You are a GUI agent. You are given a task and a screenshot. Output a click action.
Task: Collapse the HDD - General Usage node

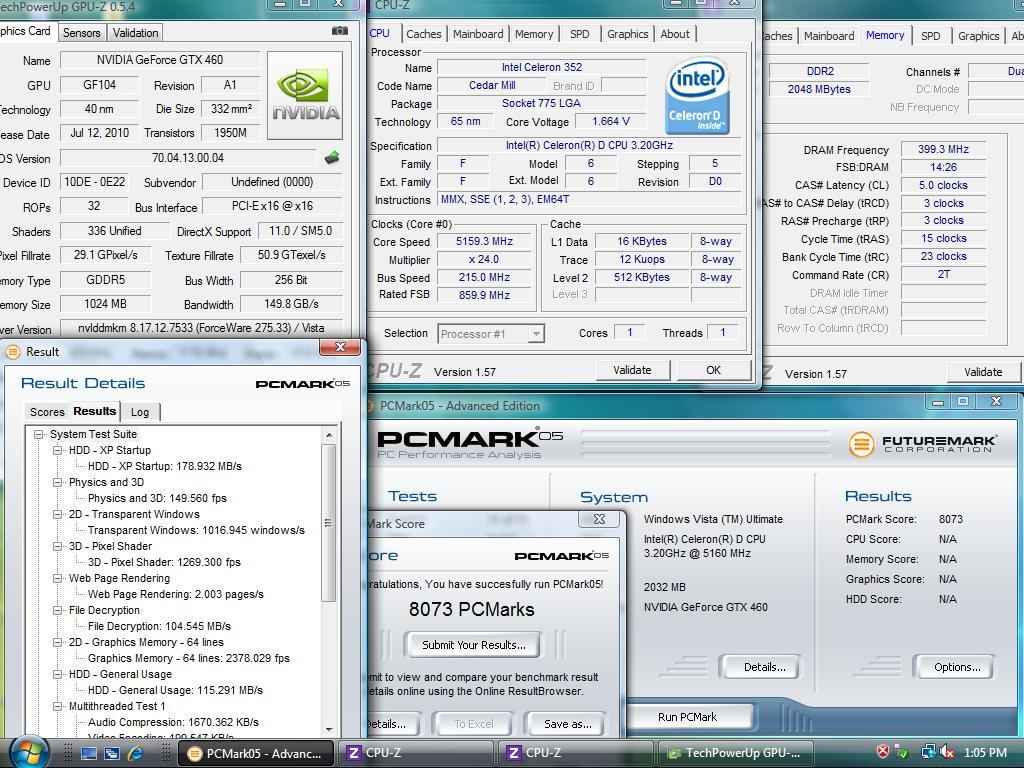[58, 675]
